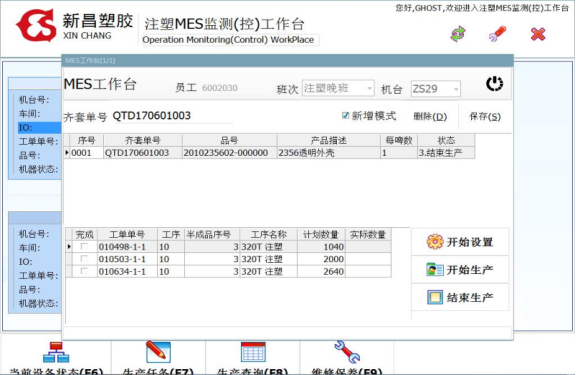The height and width of the screenshot is (375, 576).
Task: Open 生产任务 (F7) pencil icon
Action: coord(158,352)
